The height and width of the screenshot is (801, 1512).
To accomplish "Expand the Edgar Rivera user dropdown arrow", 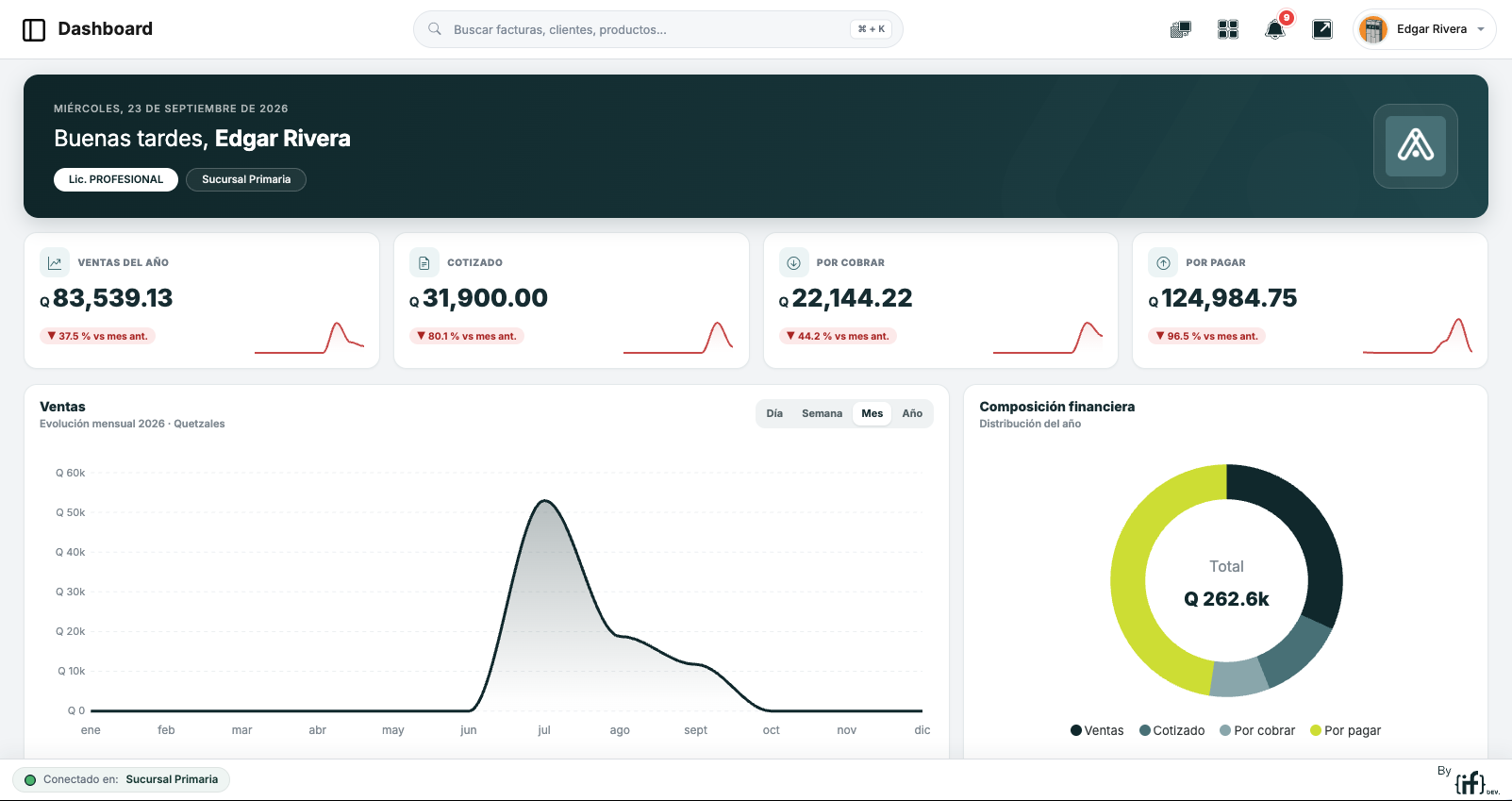I will coord(1481,30).
